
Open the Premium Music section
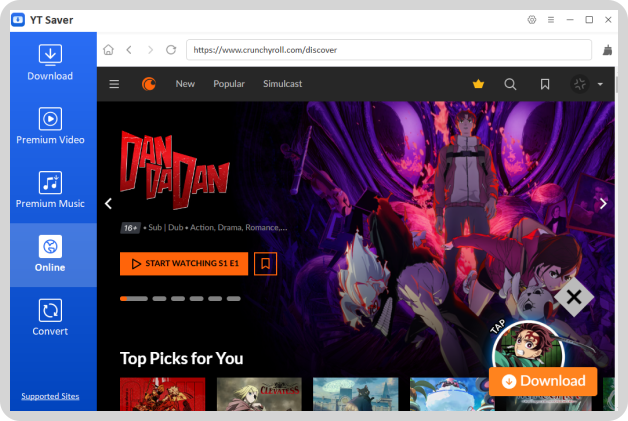(50, 190)
